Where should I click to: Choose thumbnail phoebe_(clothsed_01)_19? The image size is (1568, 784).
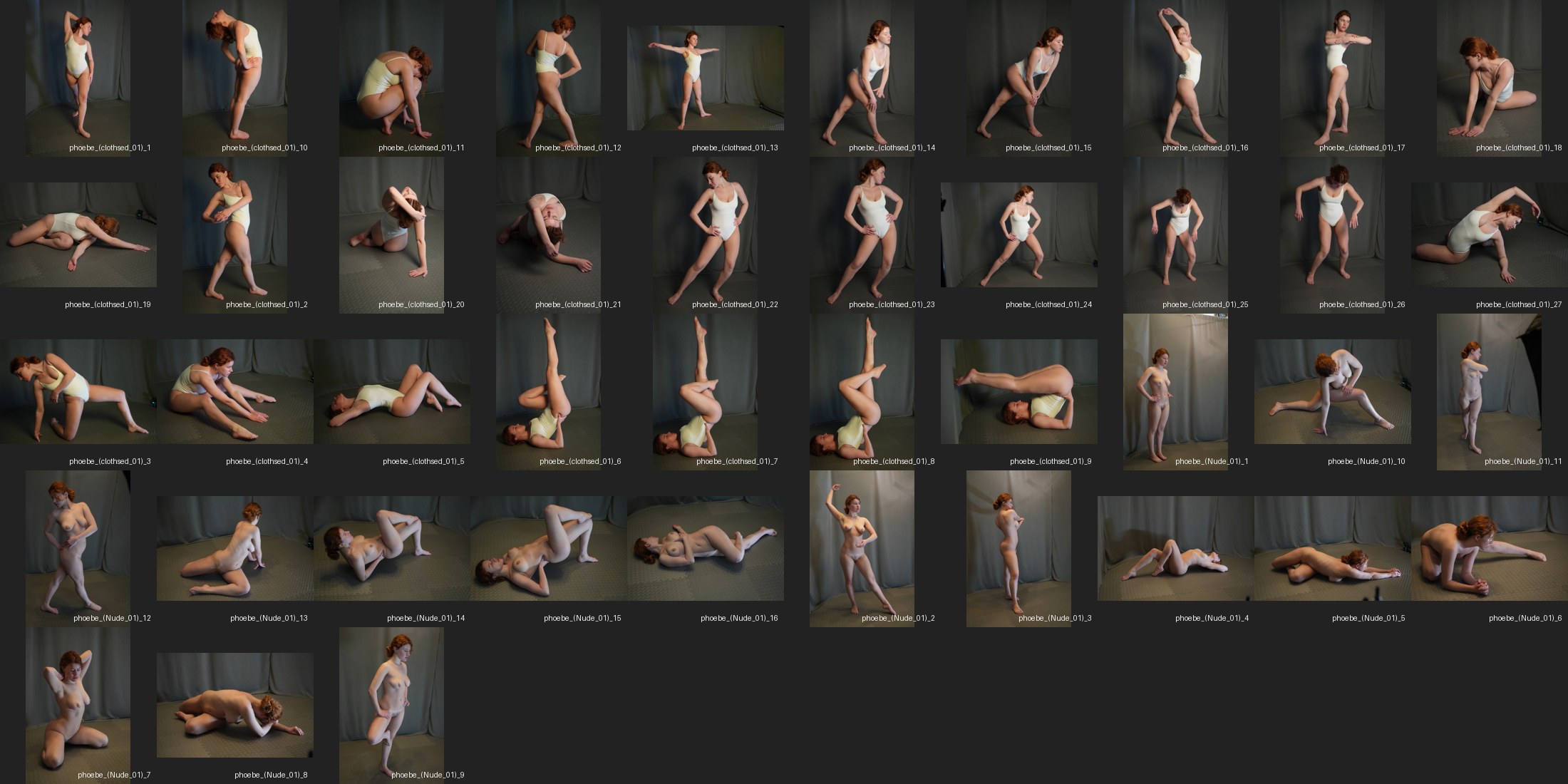coord(78,234)
